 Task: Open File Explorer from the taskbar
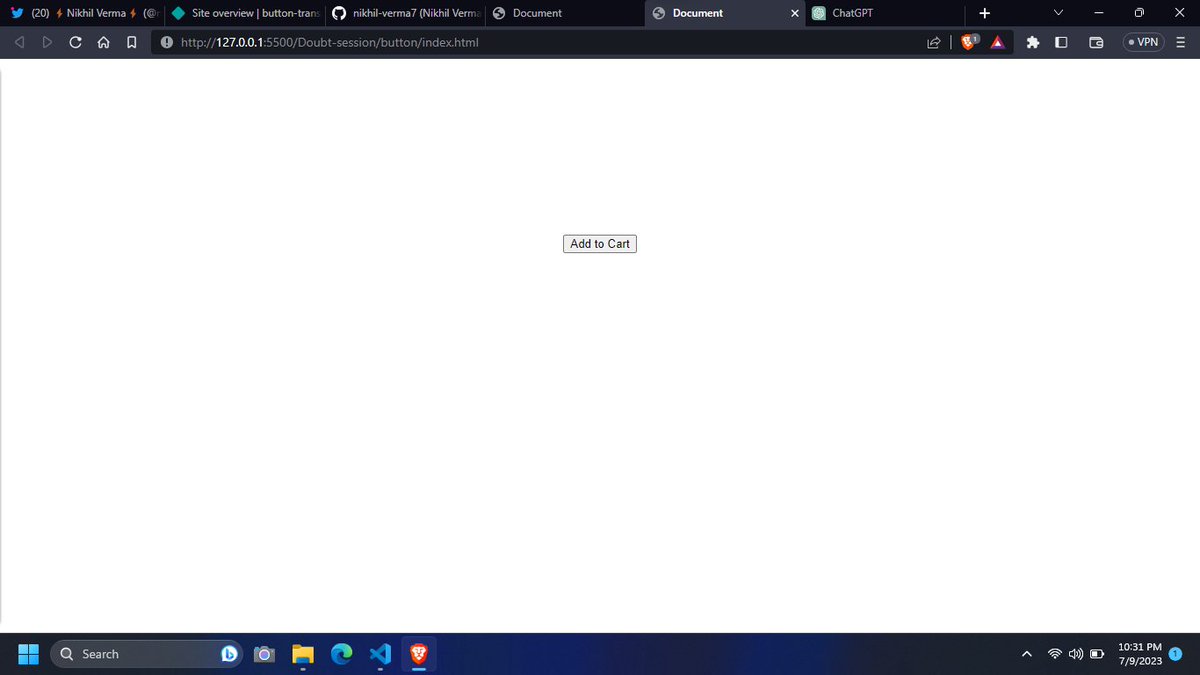coord(303,654)
